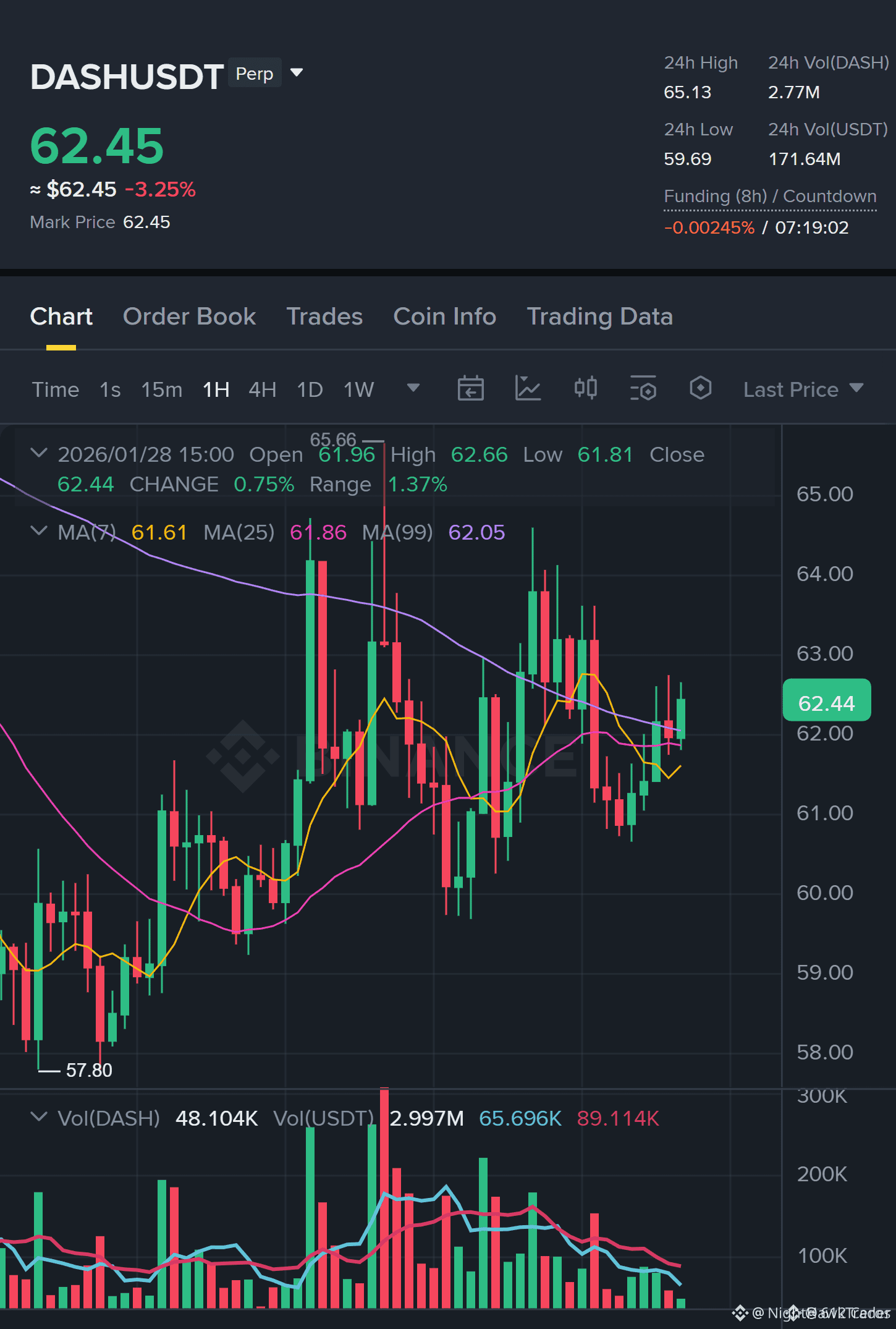Expand more time intervals arrow
Image resolution: width=896 pixels, height=1329 pixels.
pyautogui.click(x=413, y=388)
